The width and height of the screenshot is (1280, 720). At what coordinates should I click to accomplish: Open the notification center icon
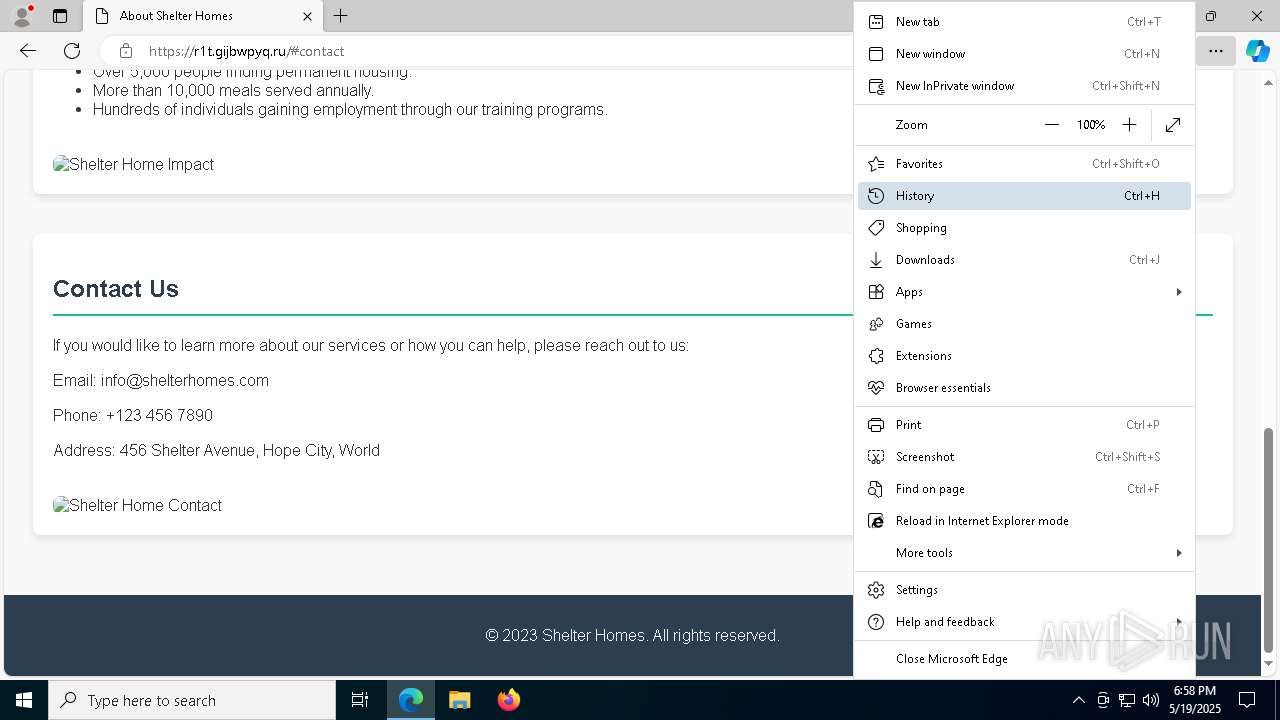1247,700
